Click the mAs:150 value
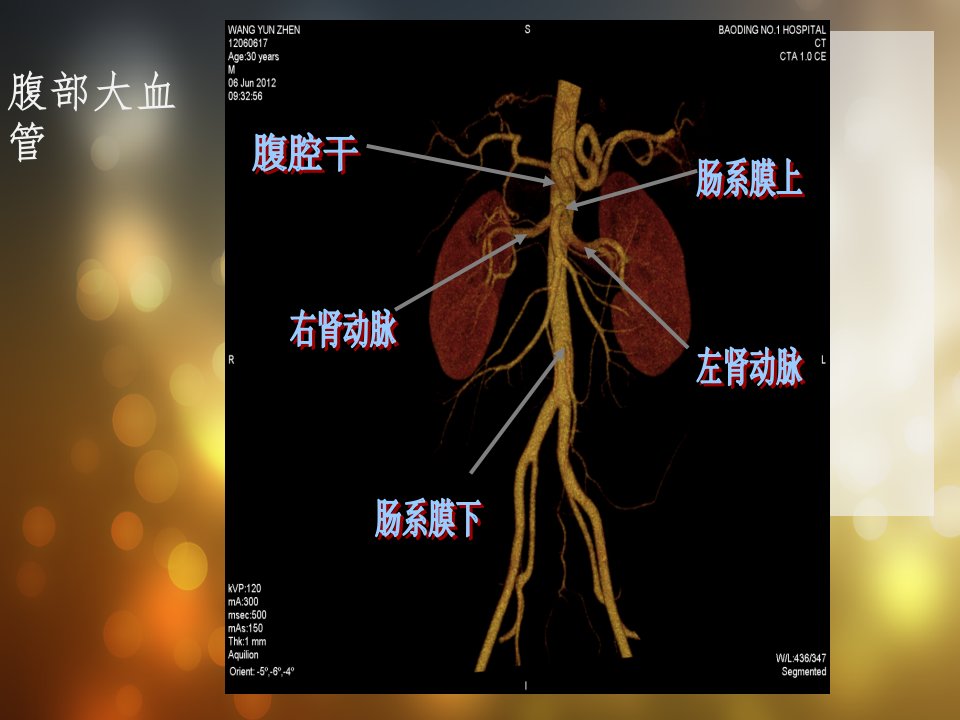The height and width of the screenshot is (720, 960). point(245,628)
